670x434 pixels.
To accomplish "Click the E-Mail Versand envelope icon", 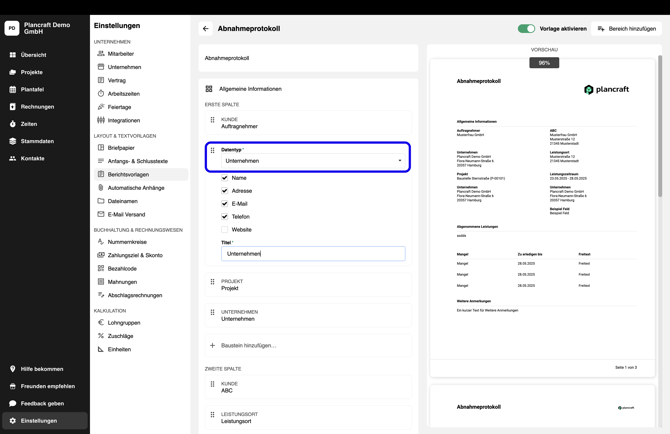I will [101, 214].
